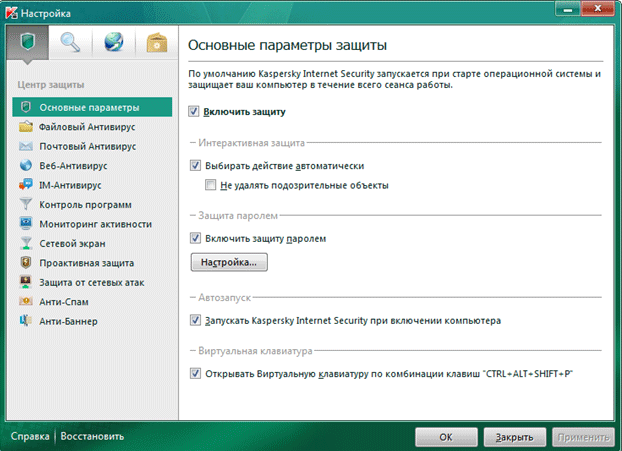
Task: Click the folder icon for Файловый Антивирус
Action: pos(26,127)
